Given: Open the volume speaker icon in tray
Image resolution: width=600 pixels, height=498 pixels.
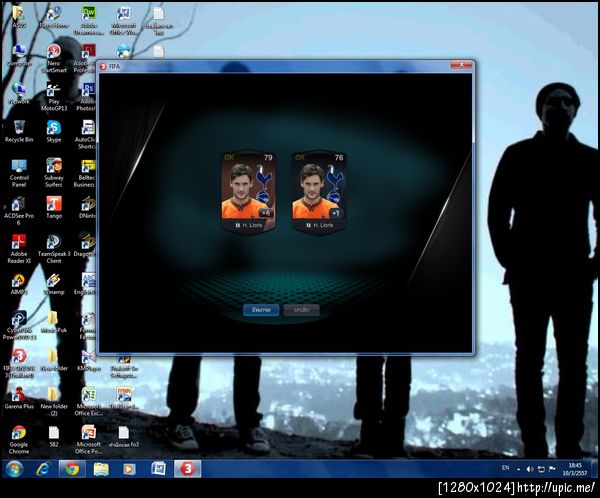Looking at the screenshot, I should [x=530, y=469].
